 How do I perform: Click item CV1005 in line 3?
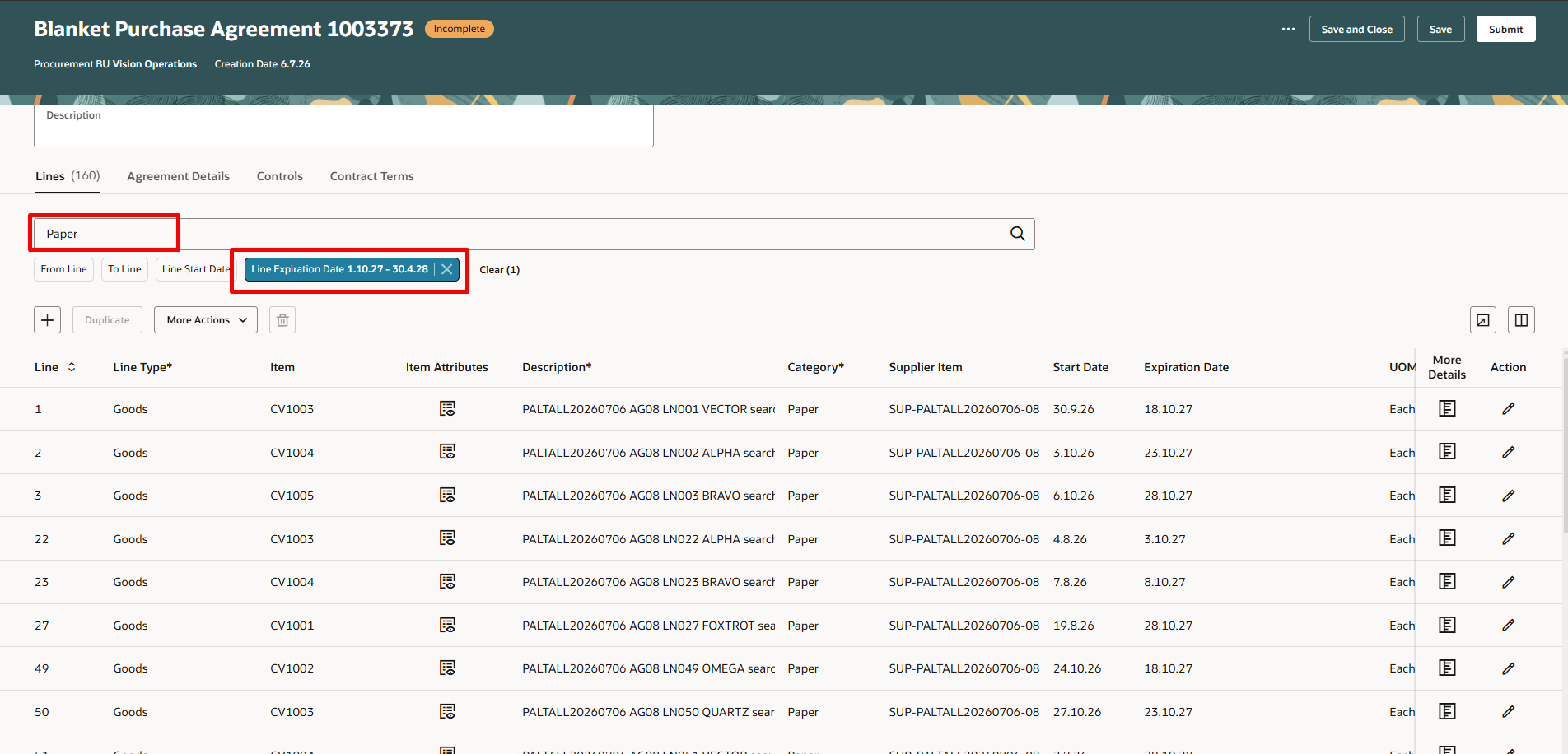[292, 496]
